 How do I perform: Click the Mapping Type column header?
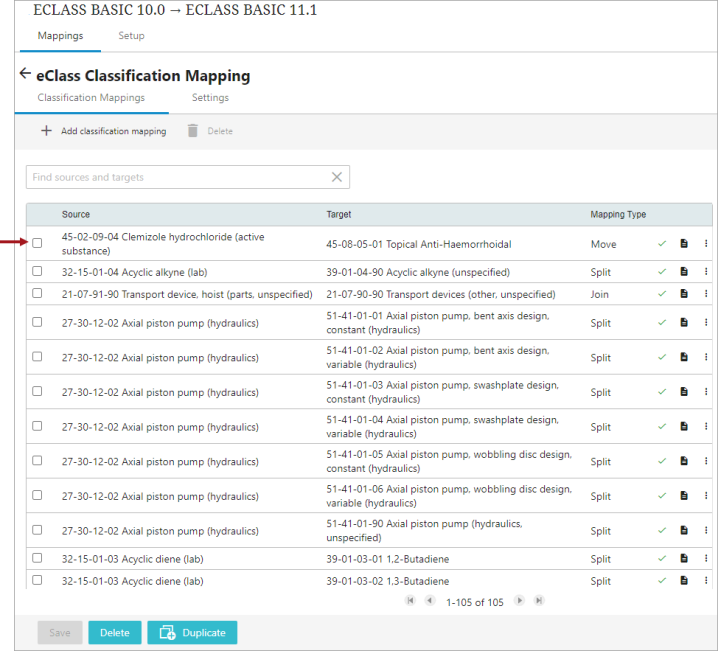[x=618, y=214]
